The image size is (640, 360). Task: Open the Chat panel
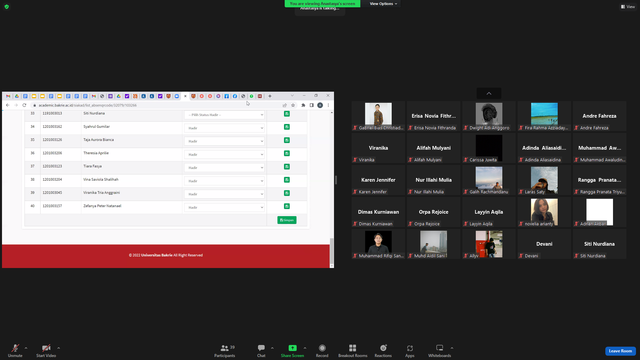[x=261, y=350]
